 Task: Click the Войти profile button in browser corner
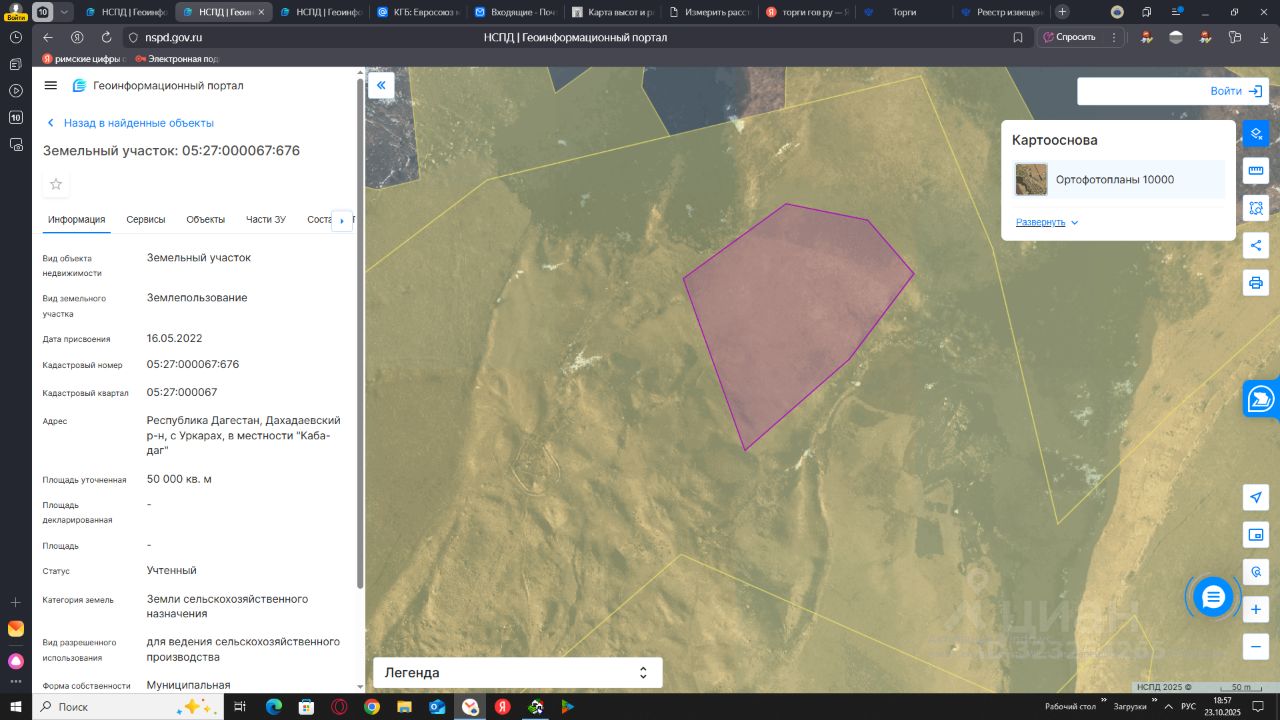point(15,12)
